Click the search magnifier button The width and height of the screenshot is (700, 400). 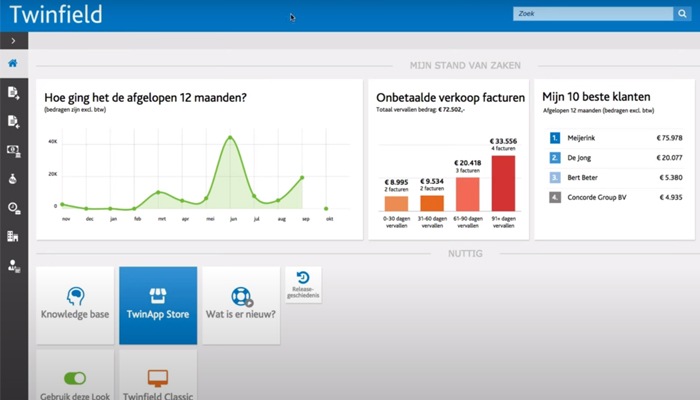coord(683,14)
